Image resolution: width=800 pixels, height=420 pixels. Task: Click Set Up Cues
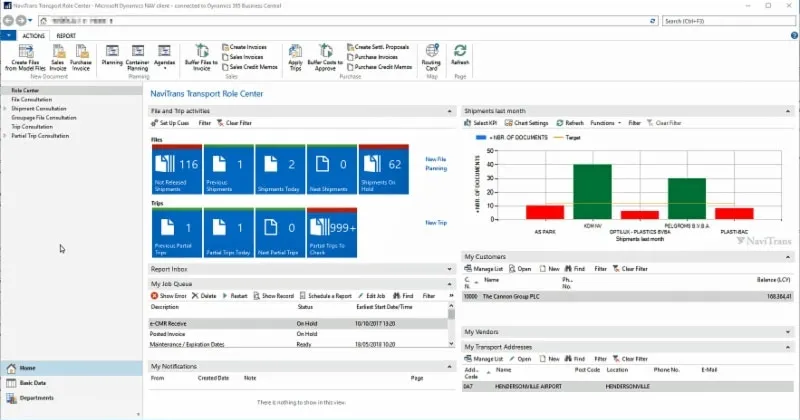click(x=170, y=123)
